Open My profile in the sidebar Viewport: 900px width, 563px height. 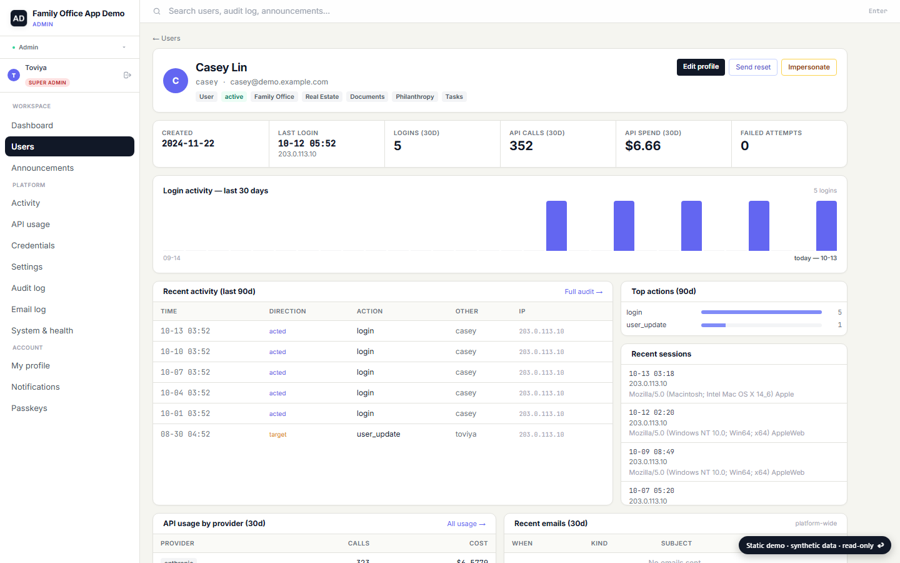click(69, 365)
